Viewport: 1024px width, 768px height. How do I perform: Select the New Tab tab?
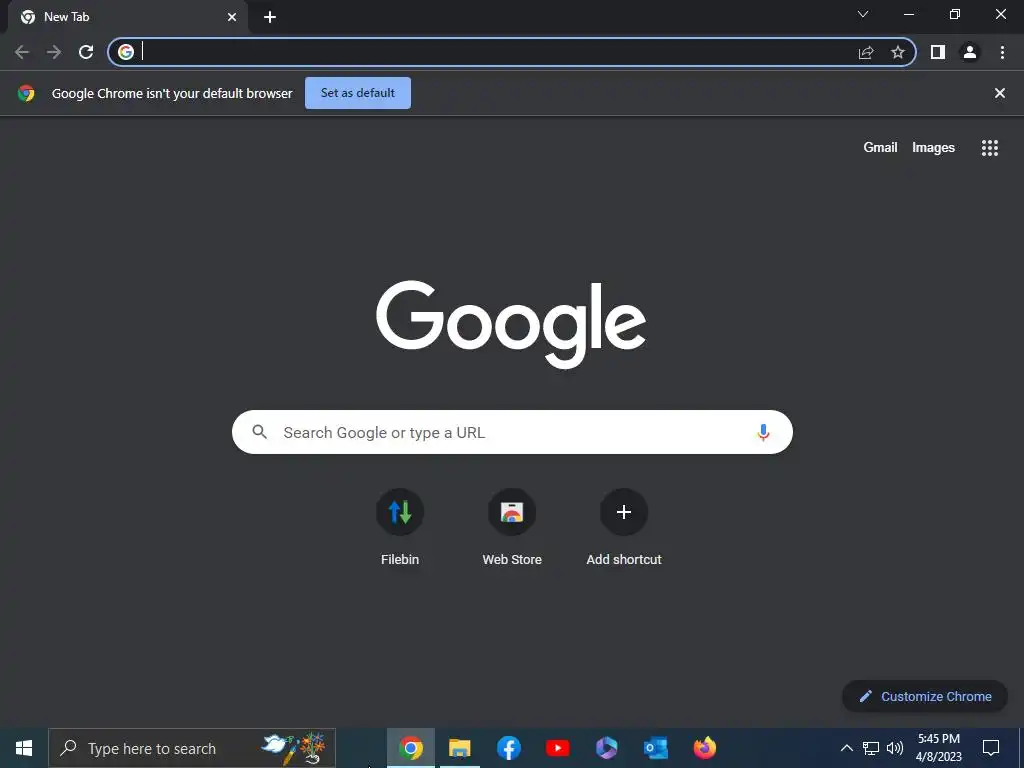point(128,17)
